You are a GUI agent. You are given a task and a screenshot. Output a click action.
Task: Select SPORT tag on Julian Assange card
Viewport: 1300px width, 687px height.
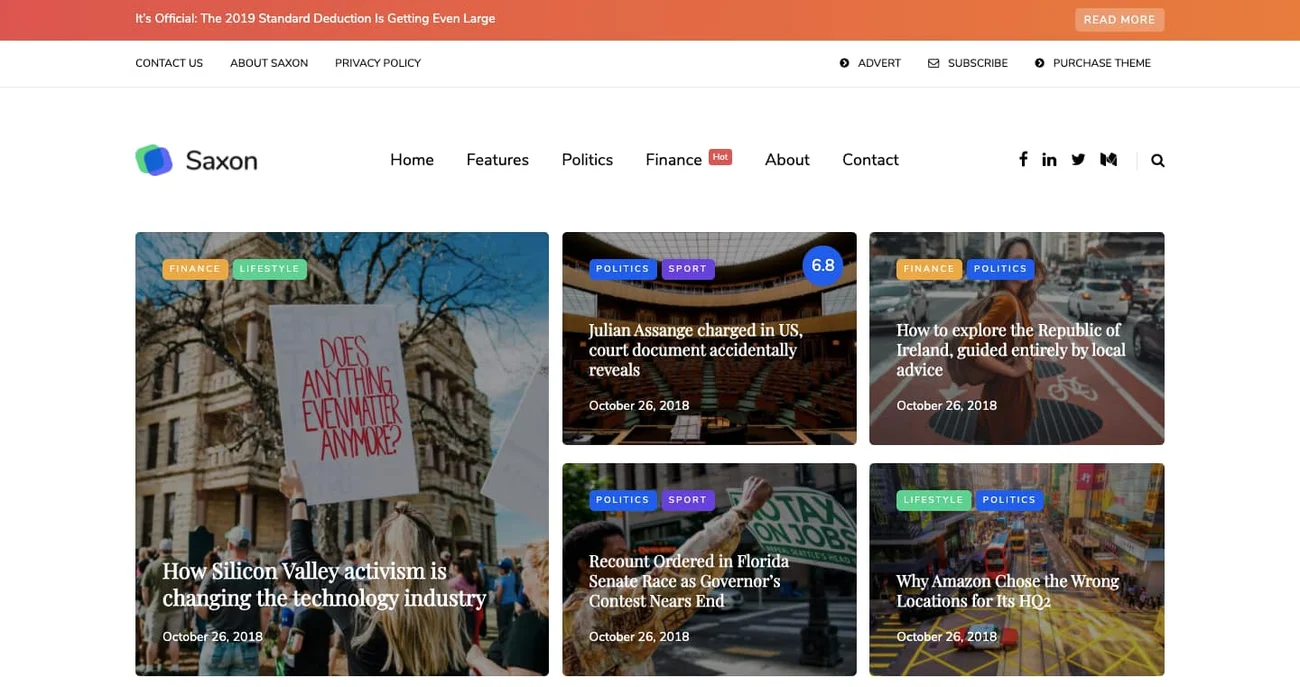(688, 269)
